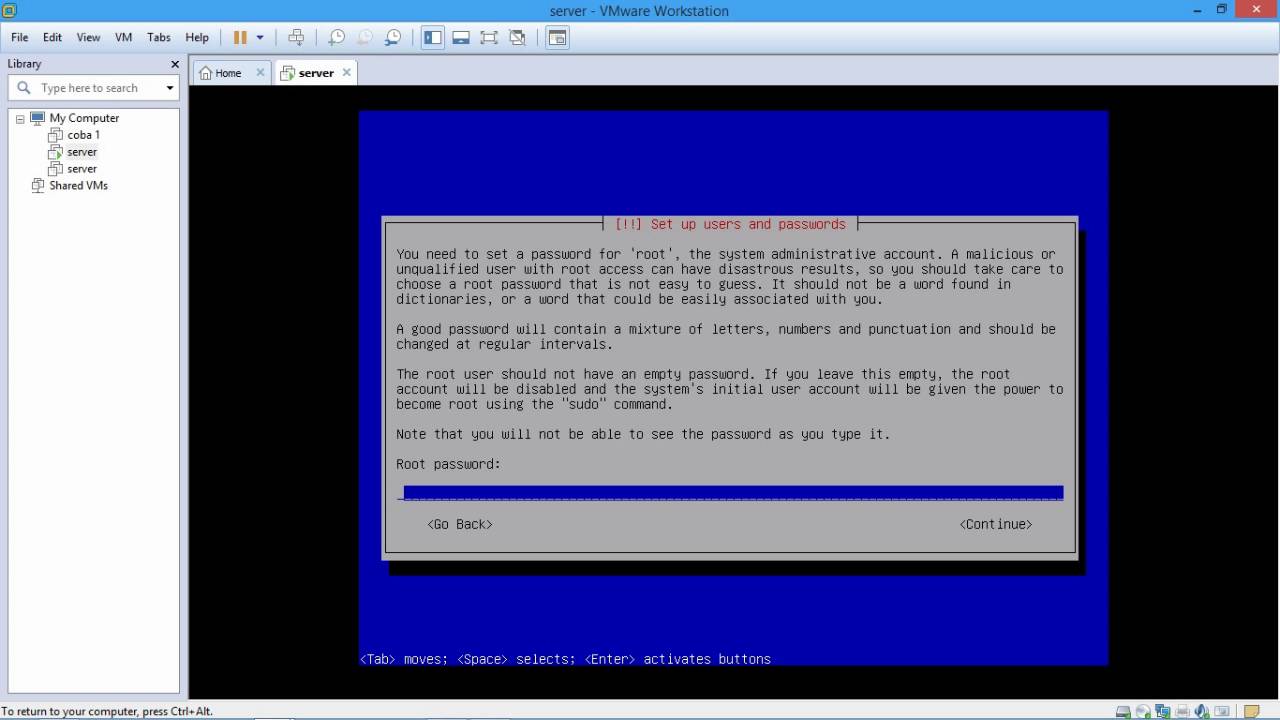The height and width of the screenshot is (720, 1280).
Task: Collapse the My Computer tree node
Action: pos(20,118)
